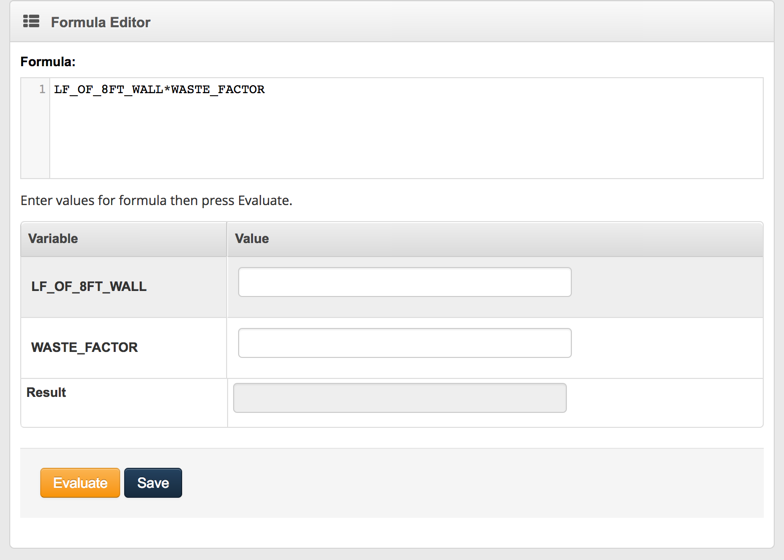784x560 pixels.
Task: Click the Formula: label above the editor
Action: point(48,62)
